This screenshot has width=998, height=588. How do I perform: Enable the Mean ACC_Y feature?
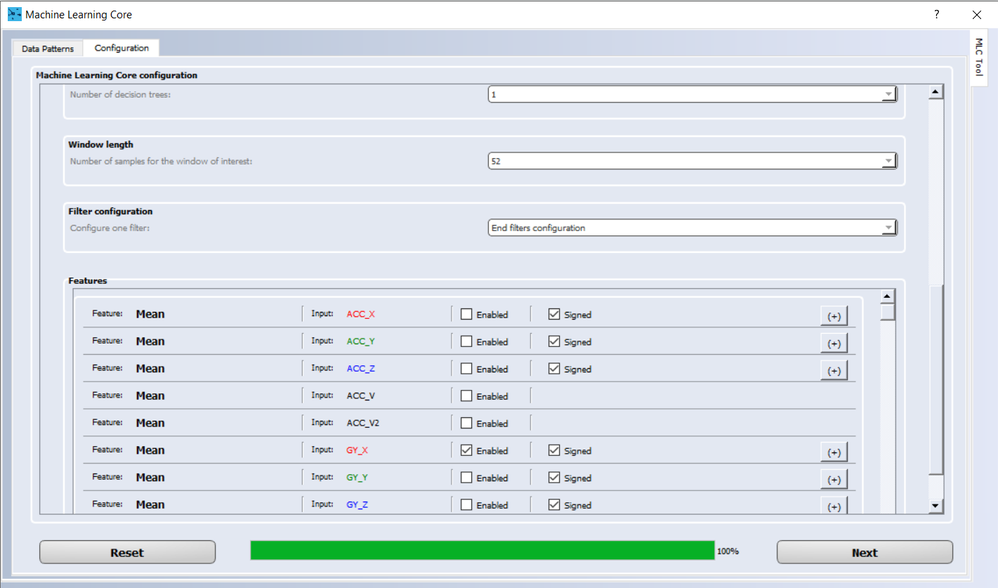(467, 342)
